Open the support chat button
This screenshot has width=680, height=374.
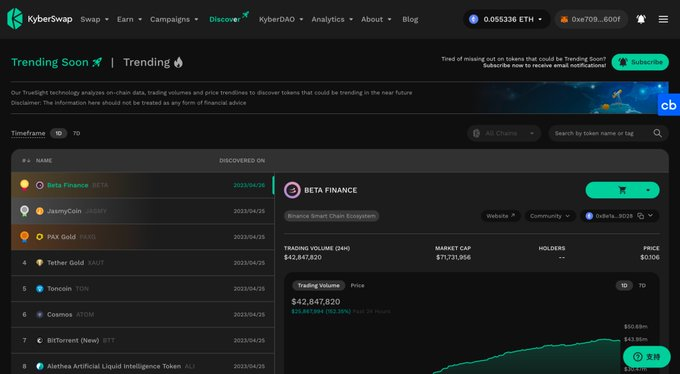pos(647,357)
